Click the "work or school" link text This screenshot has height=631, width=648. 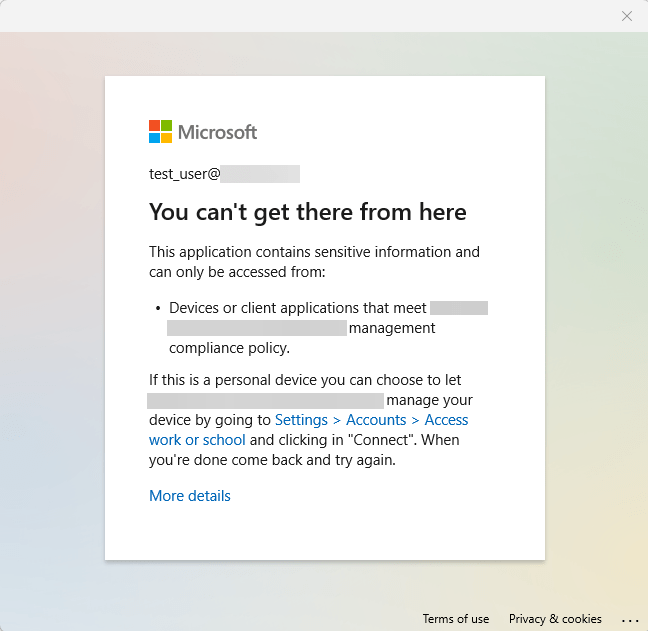[x=197, y=440]
